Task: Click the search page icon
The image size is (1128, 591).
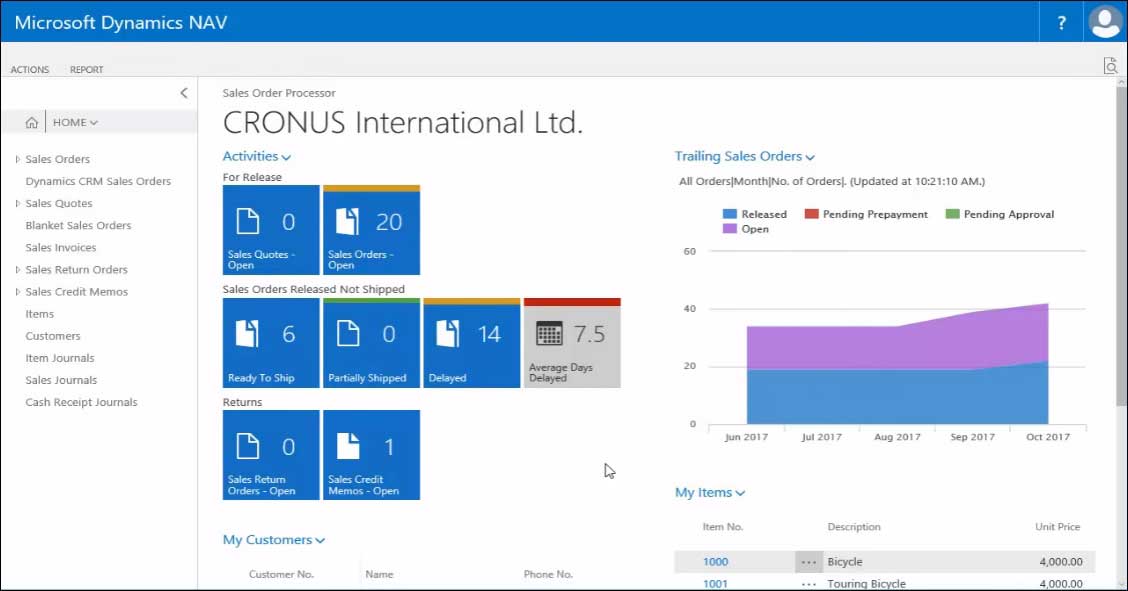Action: (x=1110, y=66)
